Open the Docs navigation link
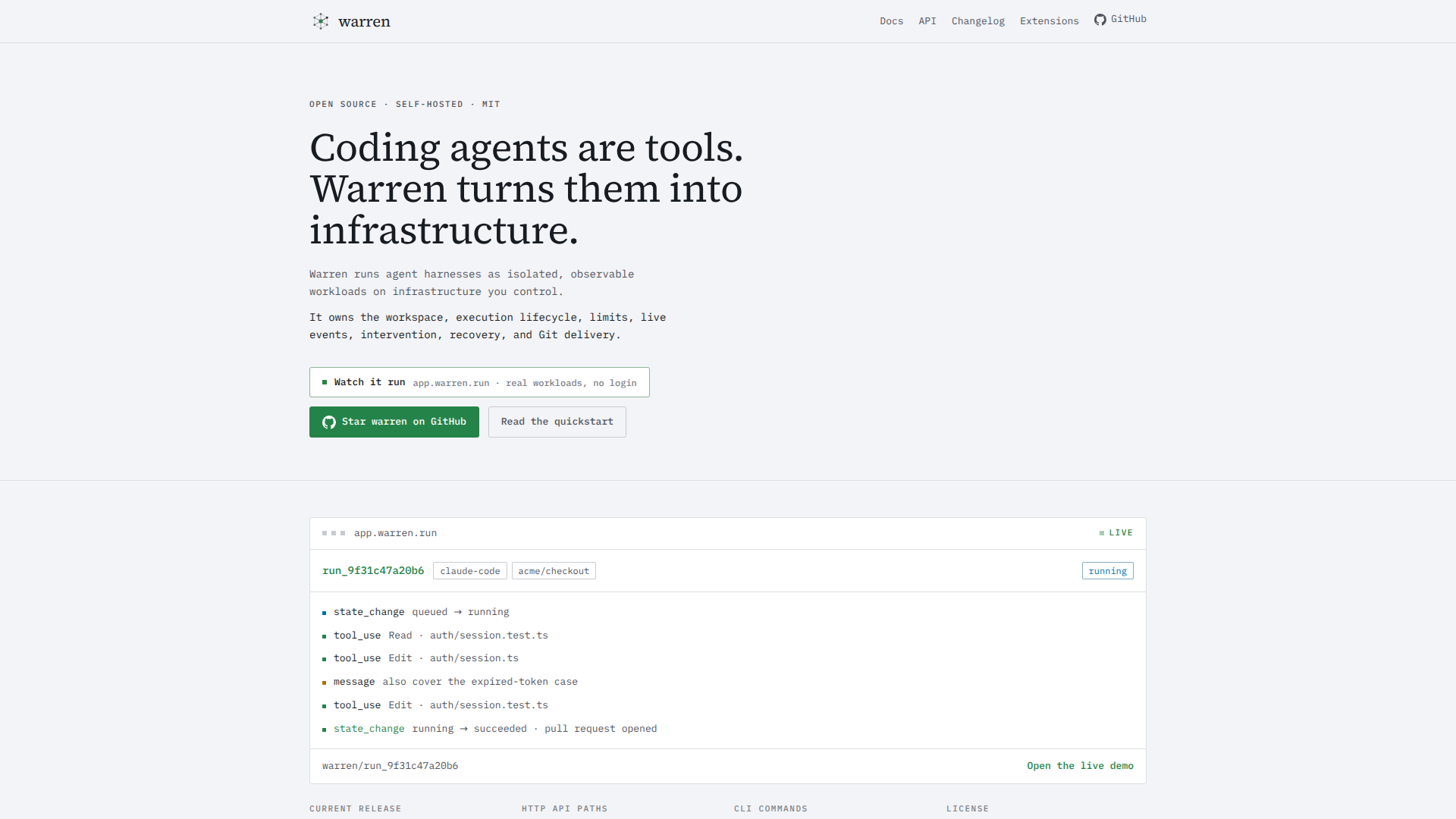Image resolution: width=1456 pixels, height=819 pixels. (x=891, y=21)
